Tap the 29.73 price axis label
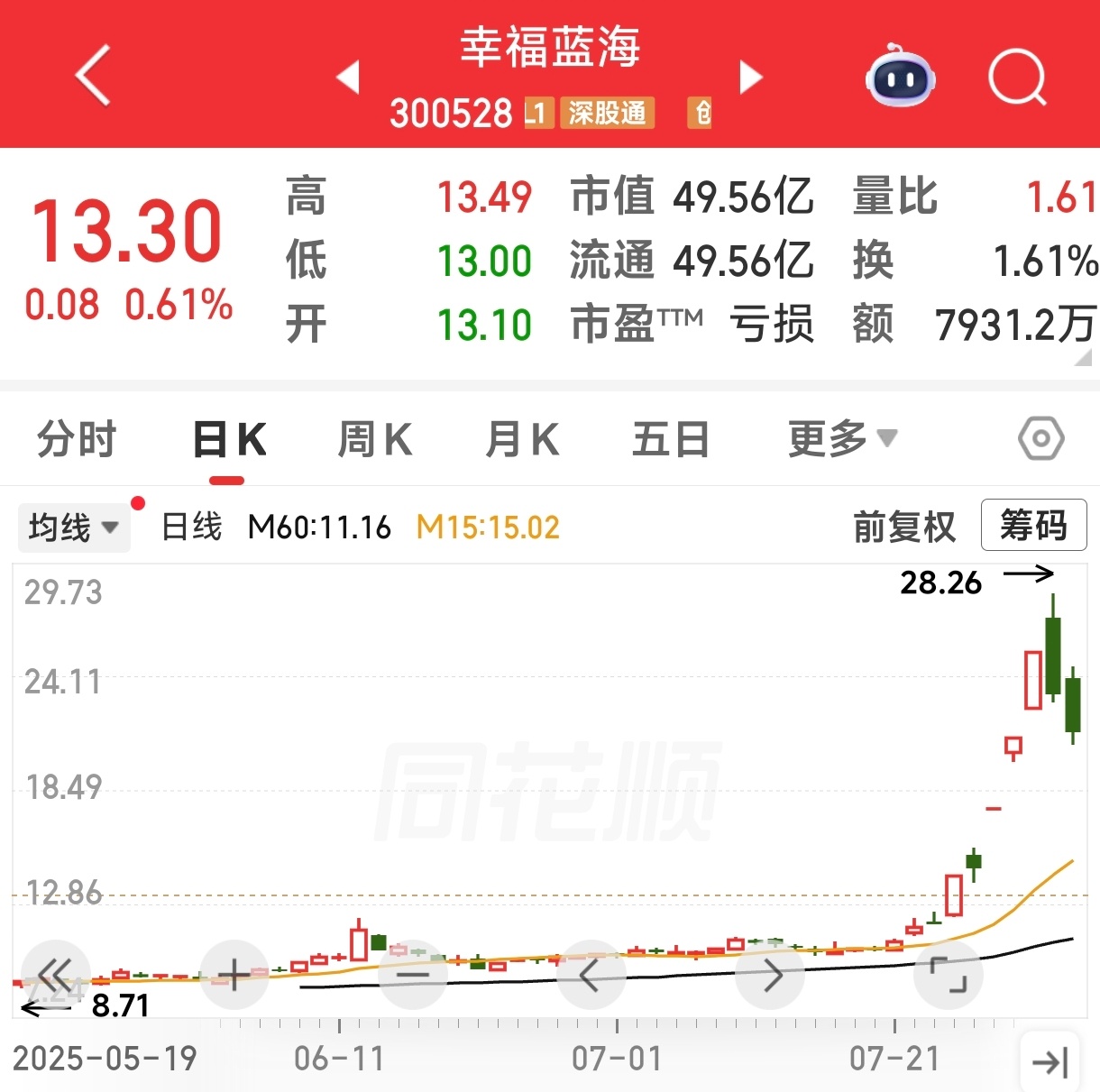 pos(63,592)
